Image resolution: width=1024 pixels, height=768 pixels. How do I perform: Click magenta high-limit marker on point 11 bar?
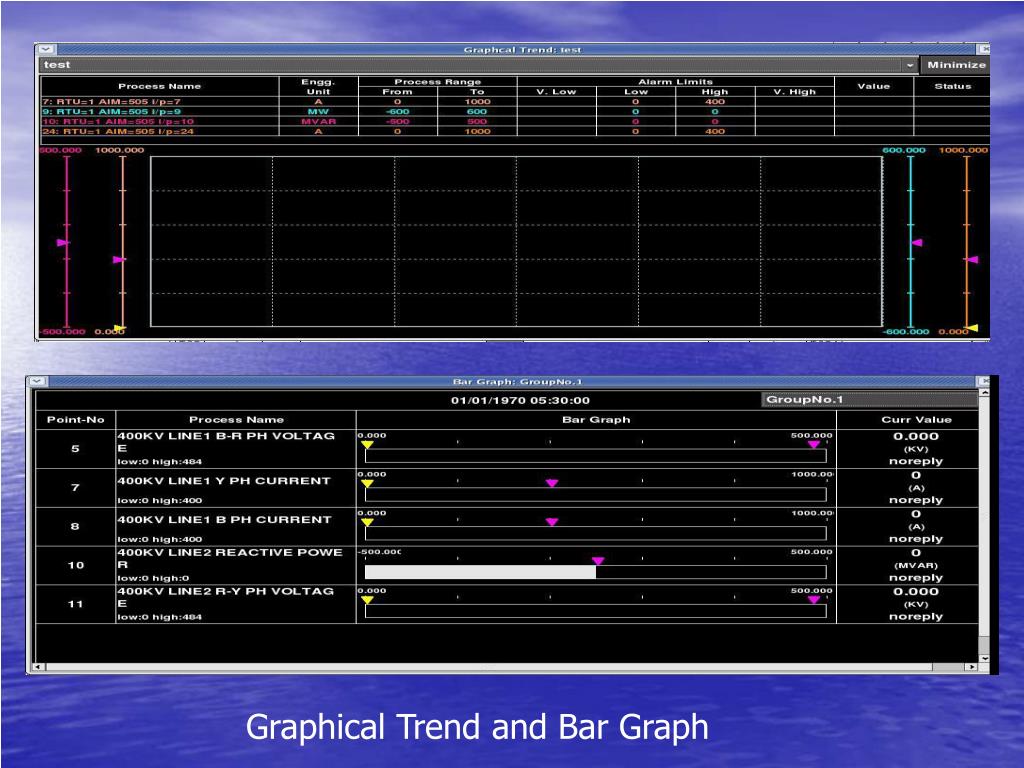(x=814, y=600)
